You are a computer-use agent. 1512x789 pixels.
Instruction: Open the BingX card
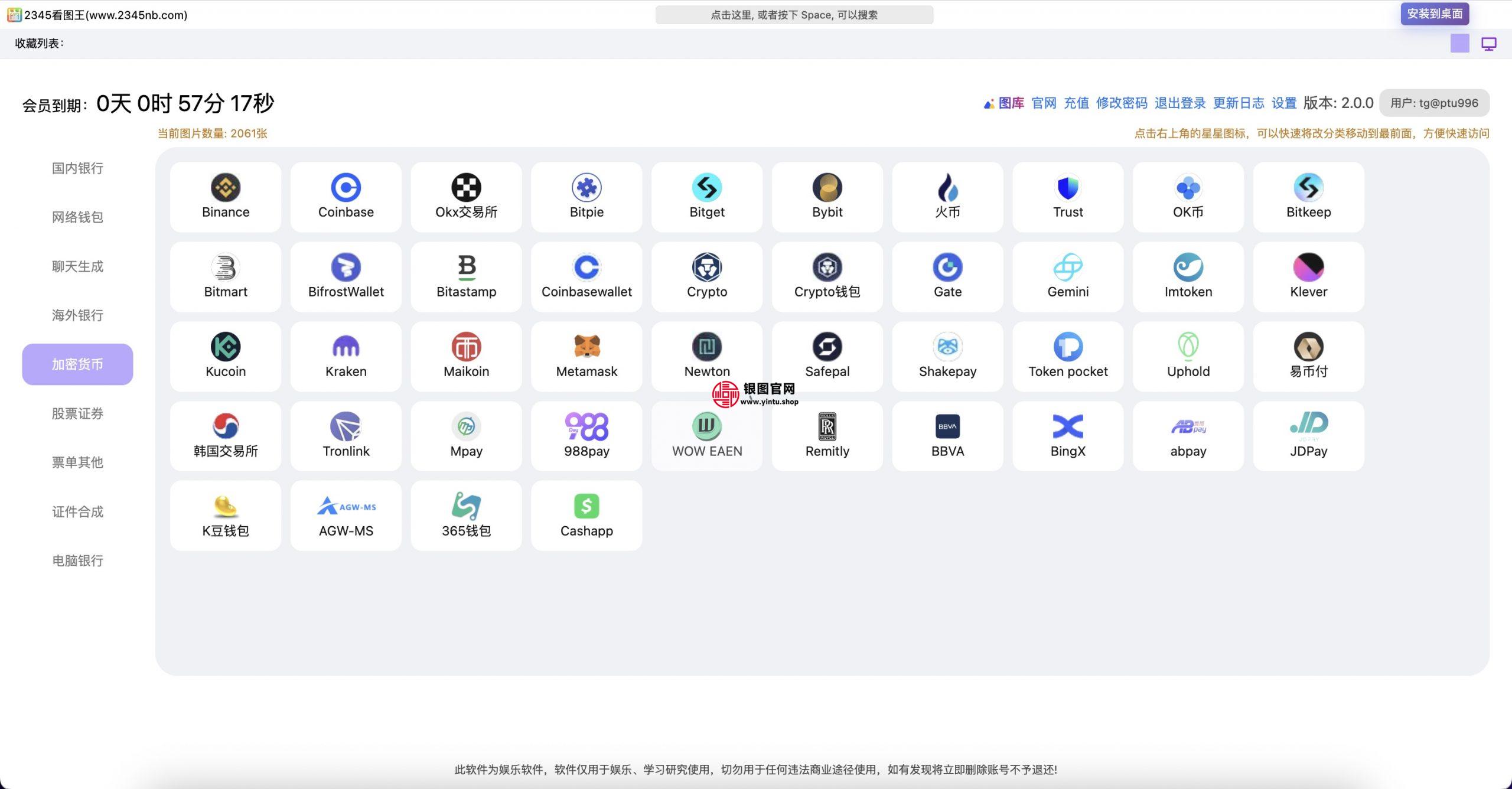coord(1068,436)
